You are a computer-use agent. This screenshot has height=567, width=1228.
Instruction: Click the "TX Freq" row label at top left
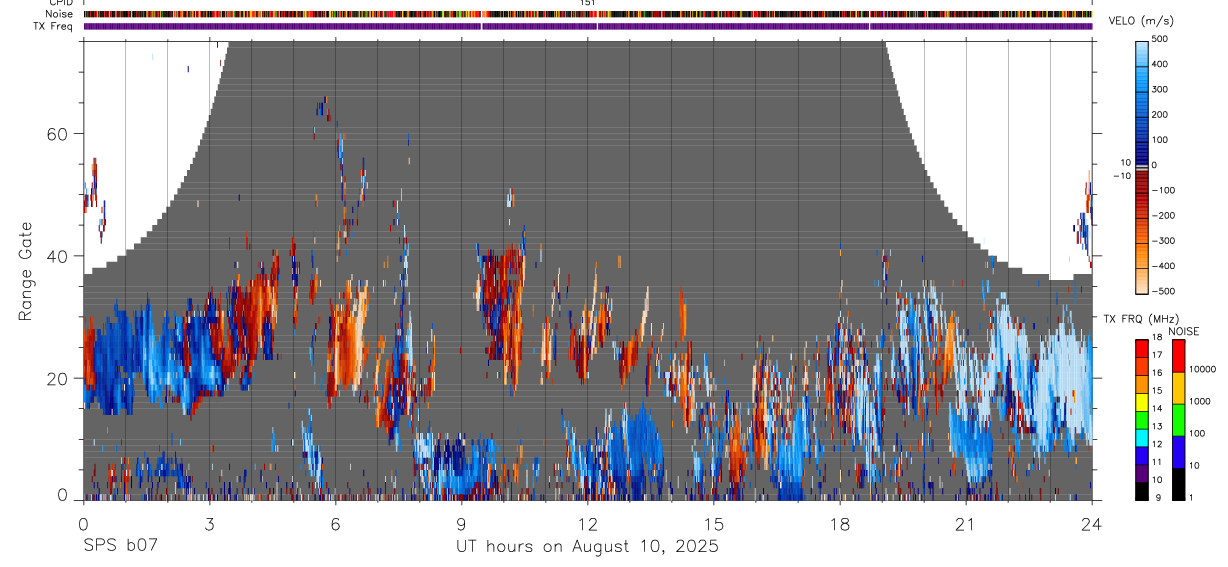pyautogui.click(x=54, y=26)
